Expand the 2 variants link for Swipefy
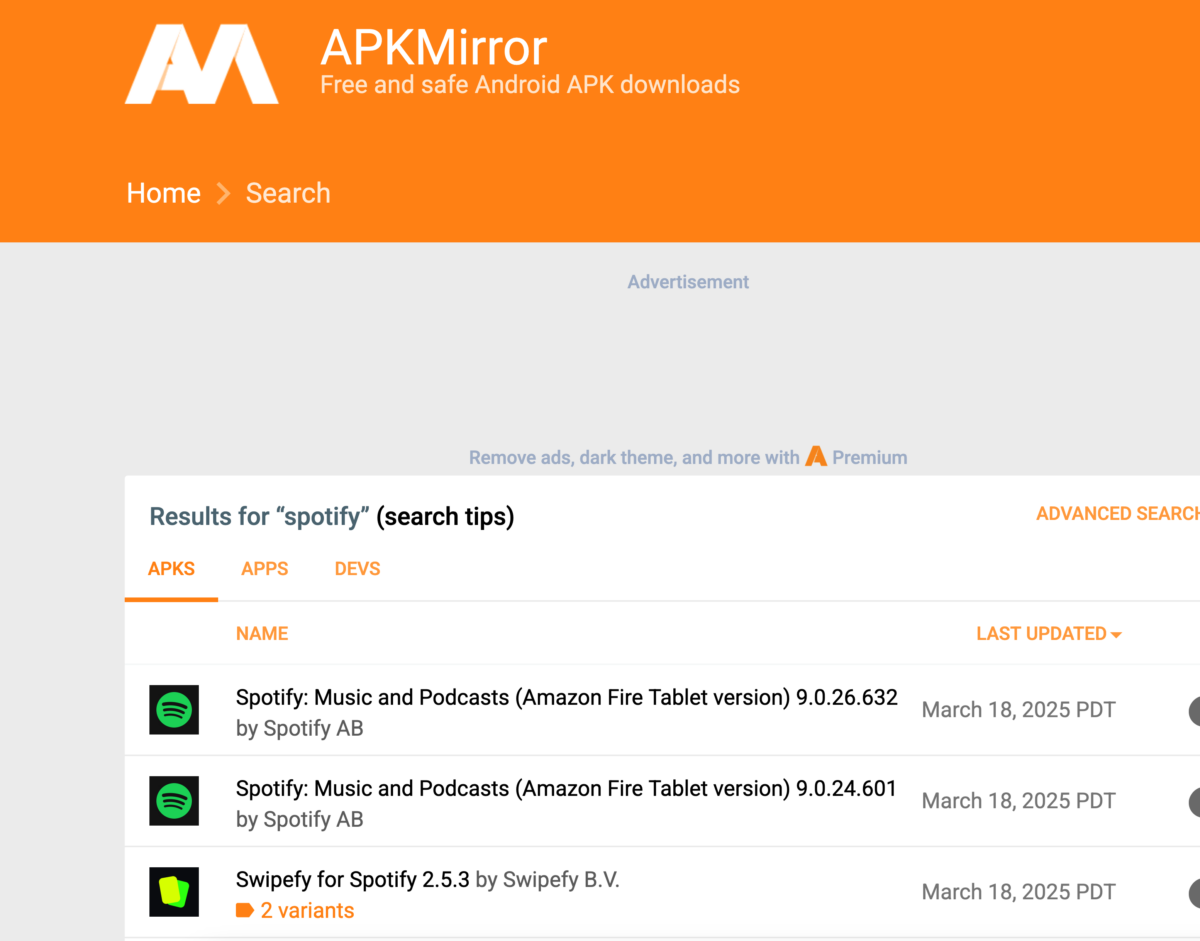1200x941 pixels. 307,910
